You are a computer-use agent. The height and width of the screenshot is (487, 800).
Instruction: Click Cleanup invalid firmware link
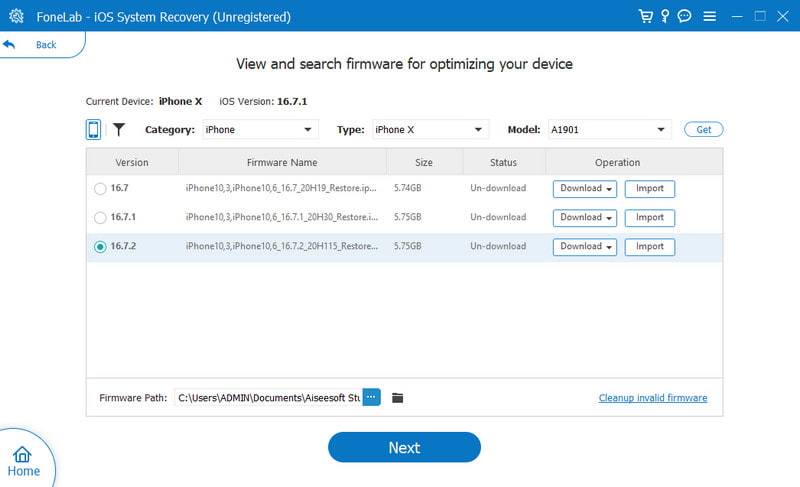coord(653,398)
